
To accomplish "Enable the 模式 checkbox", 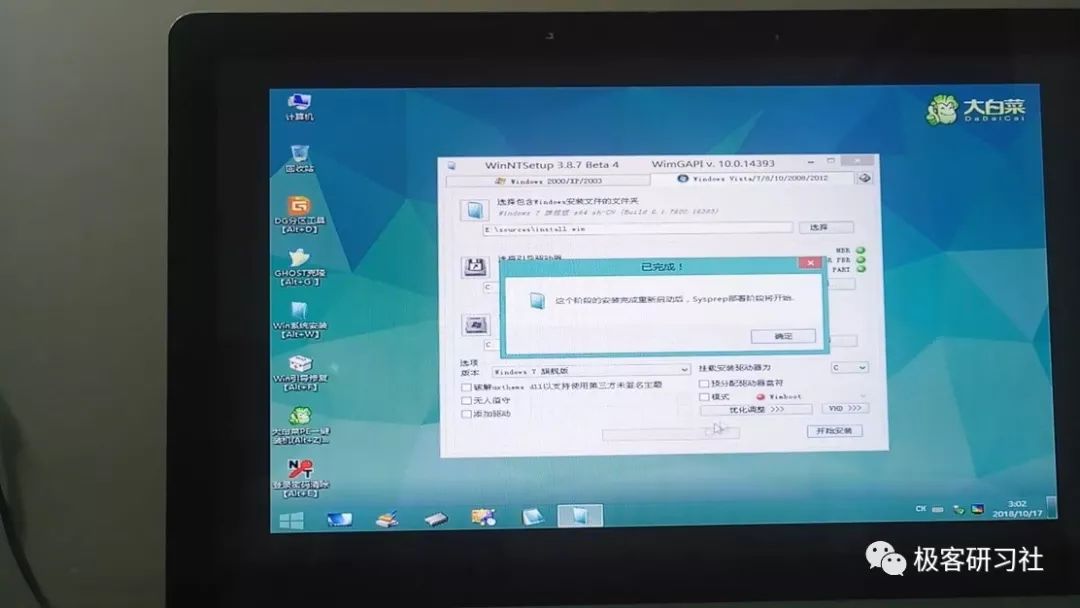I will 704,397.
